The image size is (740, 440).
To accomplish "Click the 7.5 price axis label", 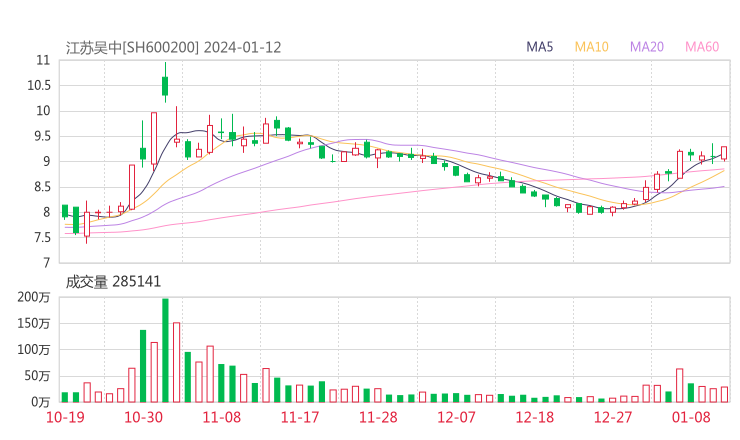I will point(42,237).
